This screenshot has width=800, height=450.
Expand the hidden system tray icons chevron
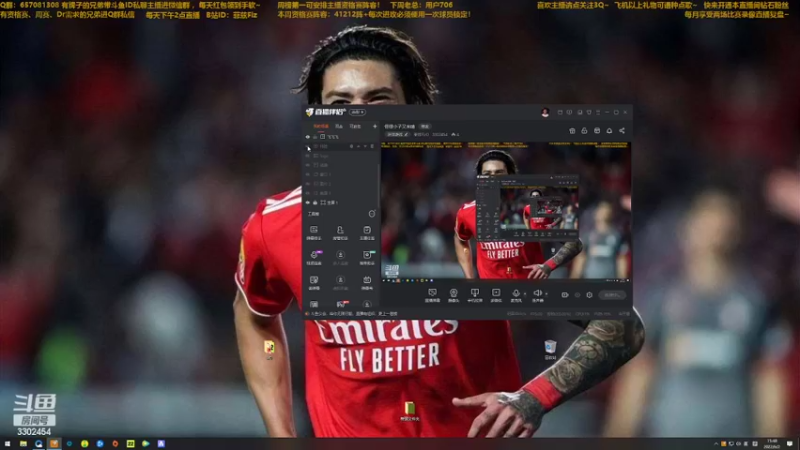coord(716,444)
